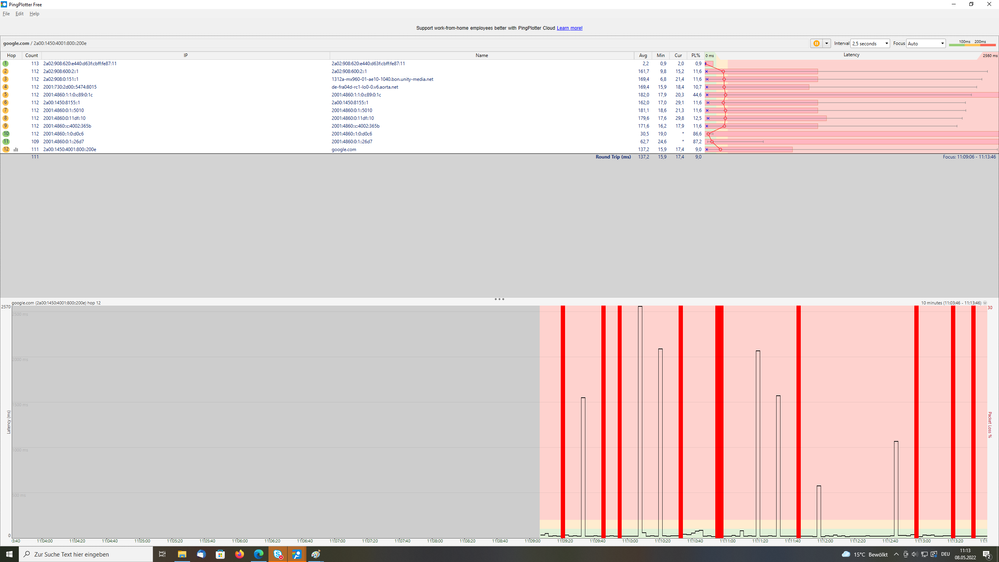
Task: Pause the trace with the orange pause button
Action: (x=816, y=43)
